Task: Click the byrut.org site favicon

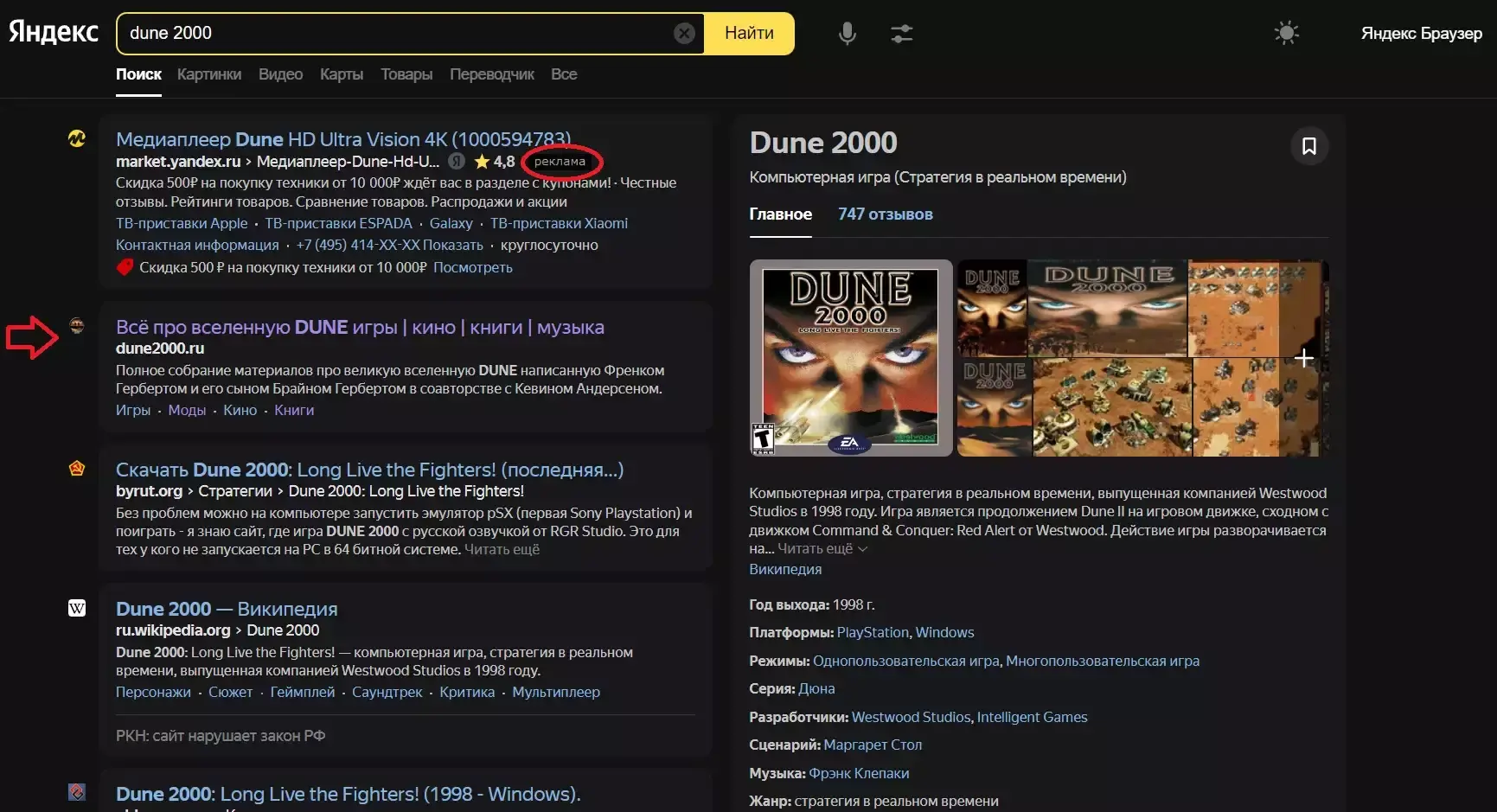Action: [x=77, y=468]
